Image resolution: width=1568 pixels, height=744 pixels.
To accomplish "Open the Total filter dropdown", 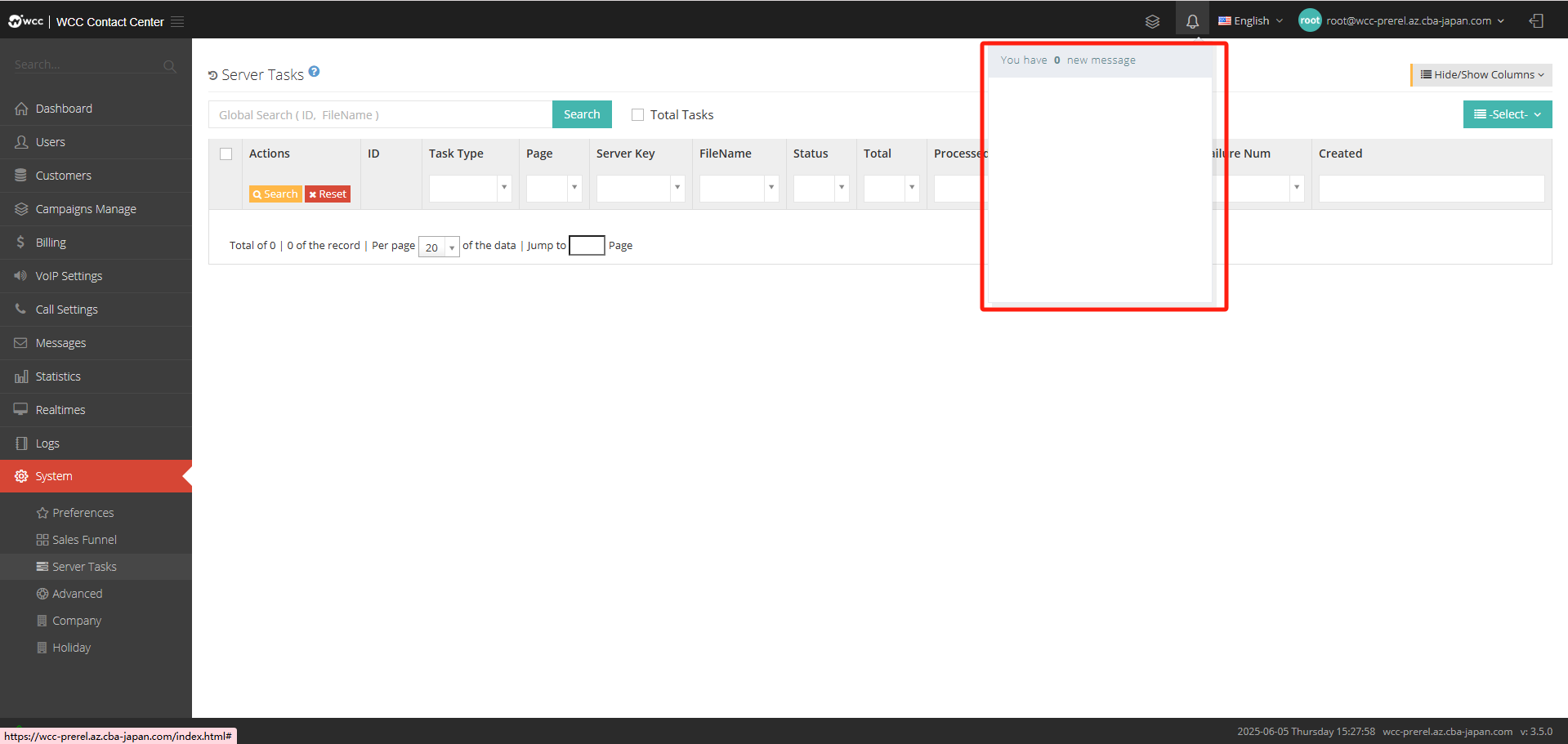I will (x=891, y=188).
